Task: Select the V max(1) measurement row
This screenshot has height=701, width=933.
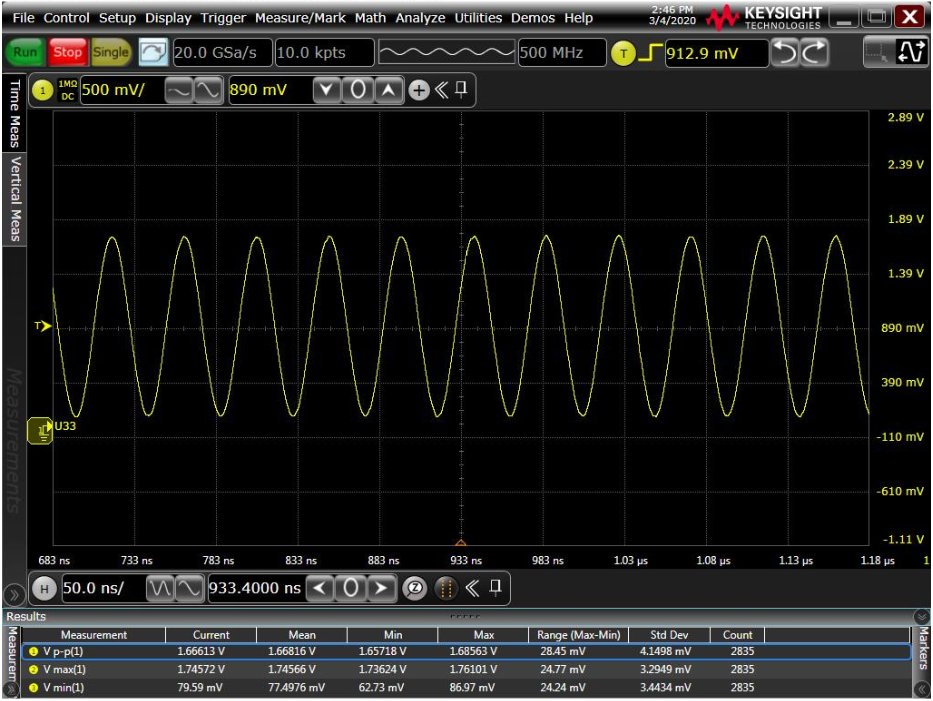Action: tap(465, 669)
